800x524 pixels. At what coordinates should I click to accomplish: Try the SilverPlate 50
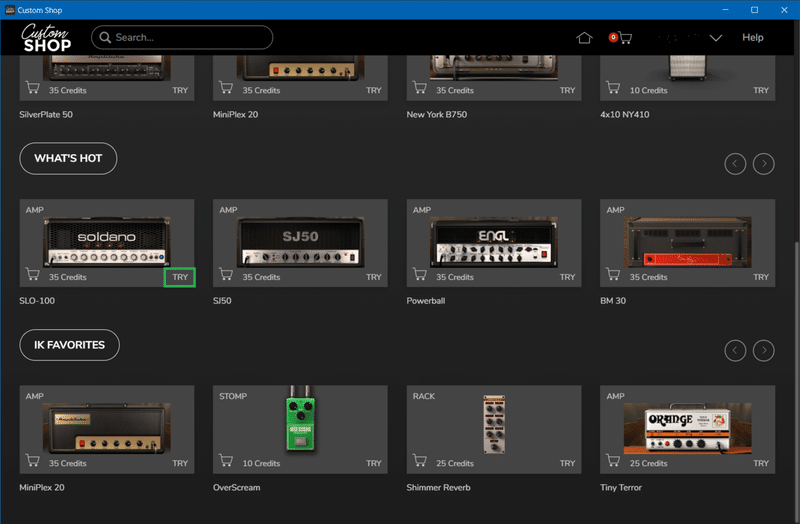point(180,90)
